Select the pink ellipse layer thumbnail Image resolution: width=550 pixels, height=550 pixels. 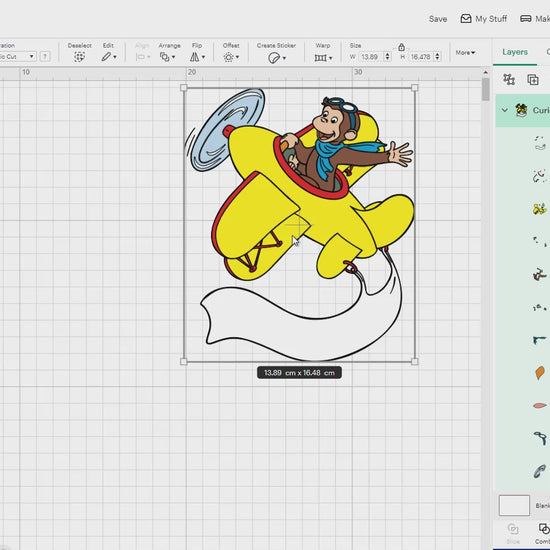click(x=540, y=405)
